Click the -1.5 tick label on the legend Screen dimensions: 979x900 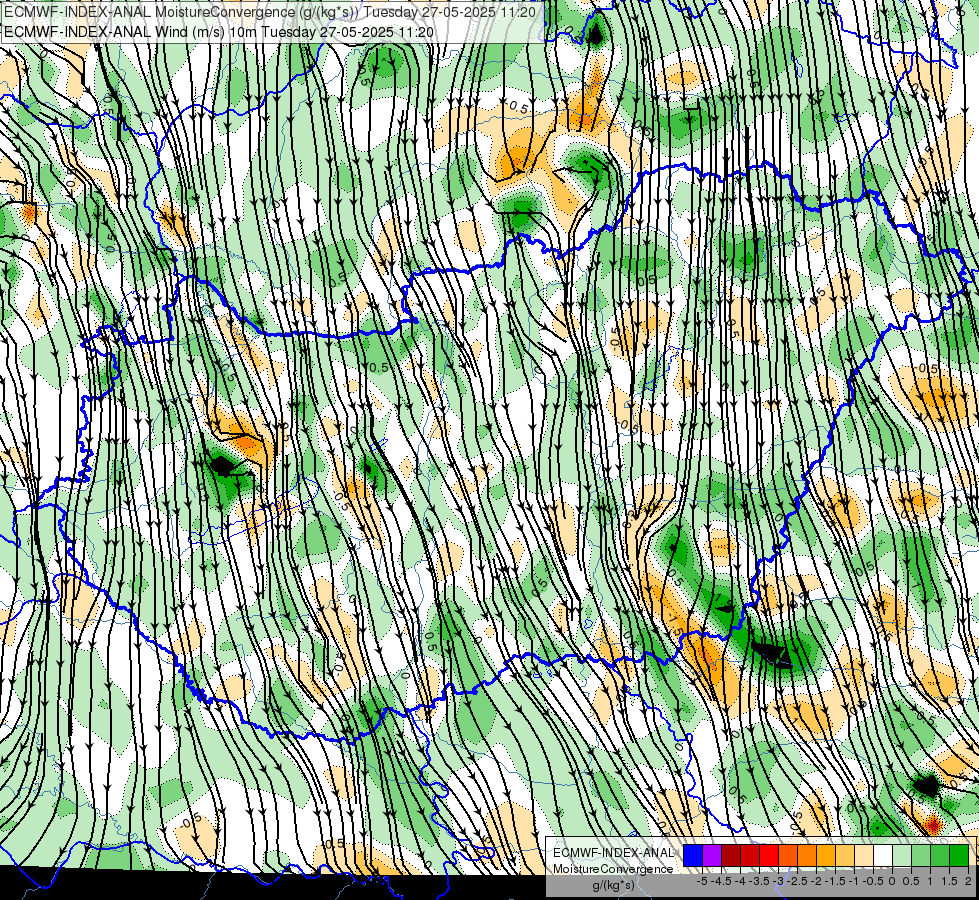(x=835, y=881)
